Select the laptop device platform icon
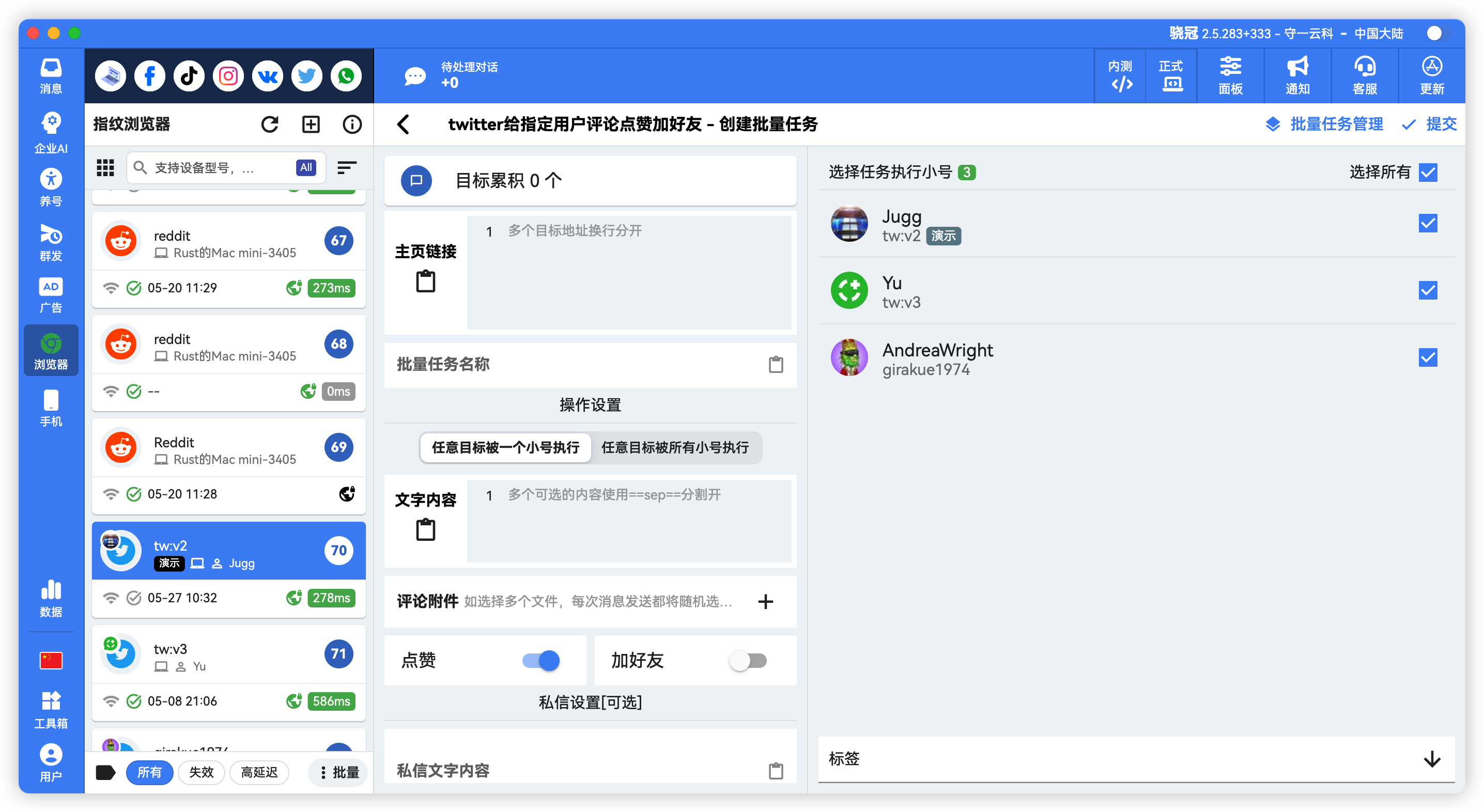1484x812 pixels. (x=111, y=76)
